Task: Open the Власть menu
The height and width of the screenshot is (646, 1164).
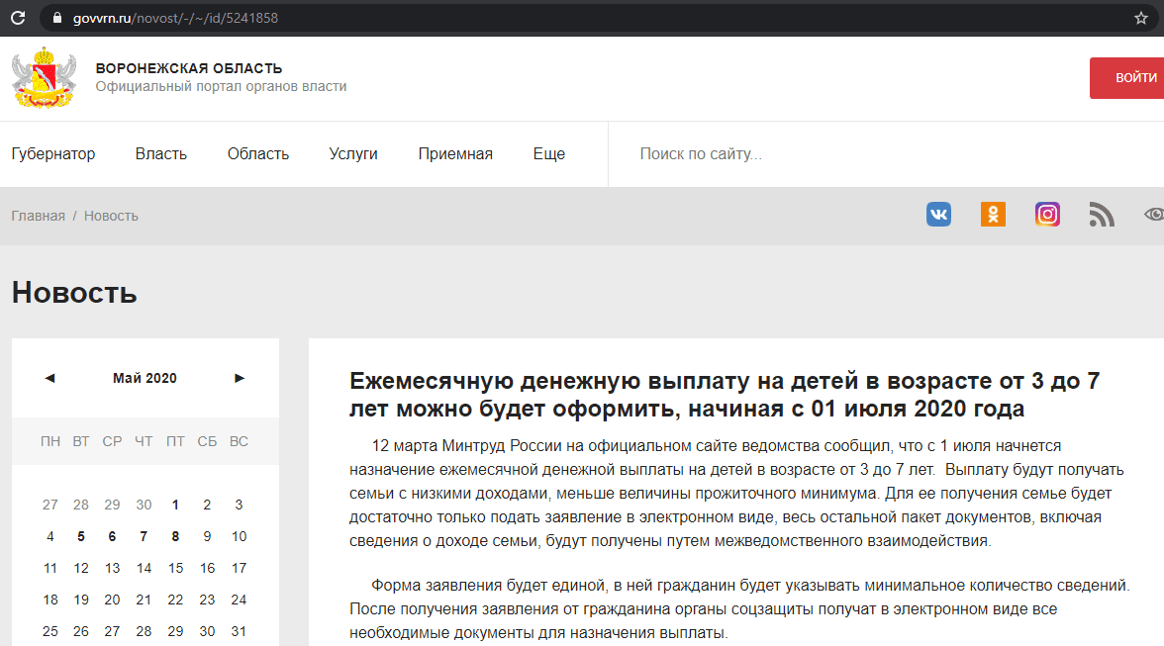Action: tap(161, 154)
